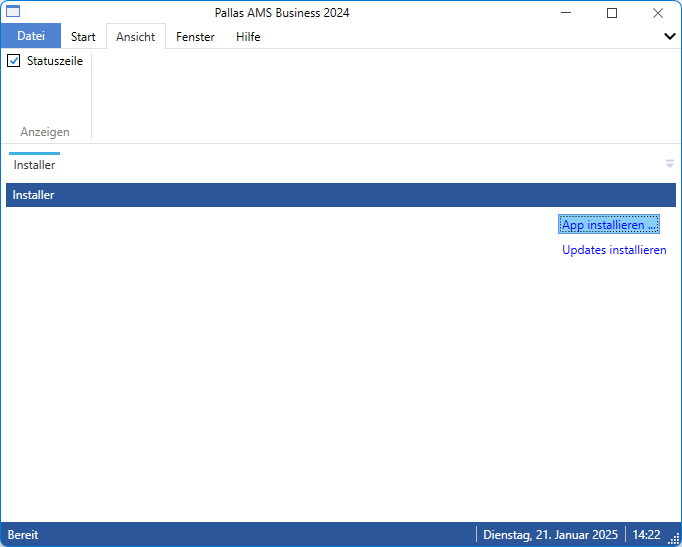Switch to the Start ribbon tab
This screenshot has width=682, height=547.
(x=83, y=37)
